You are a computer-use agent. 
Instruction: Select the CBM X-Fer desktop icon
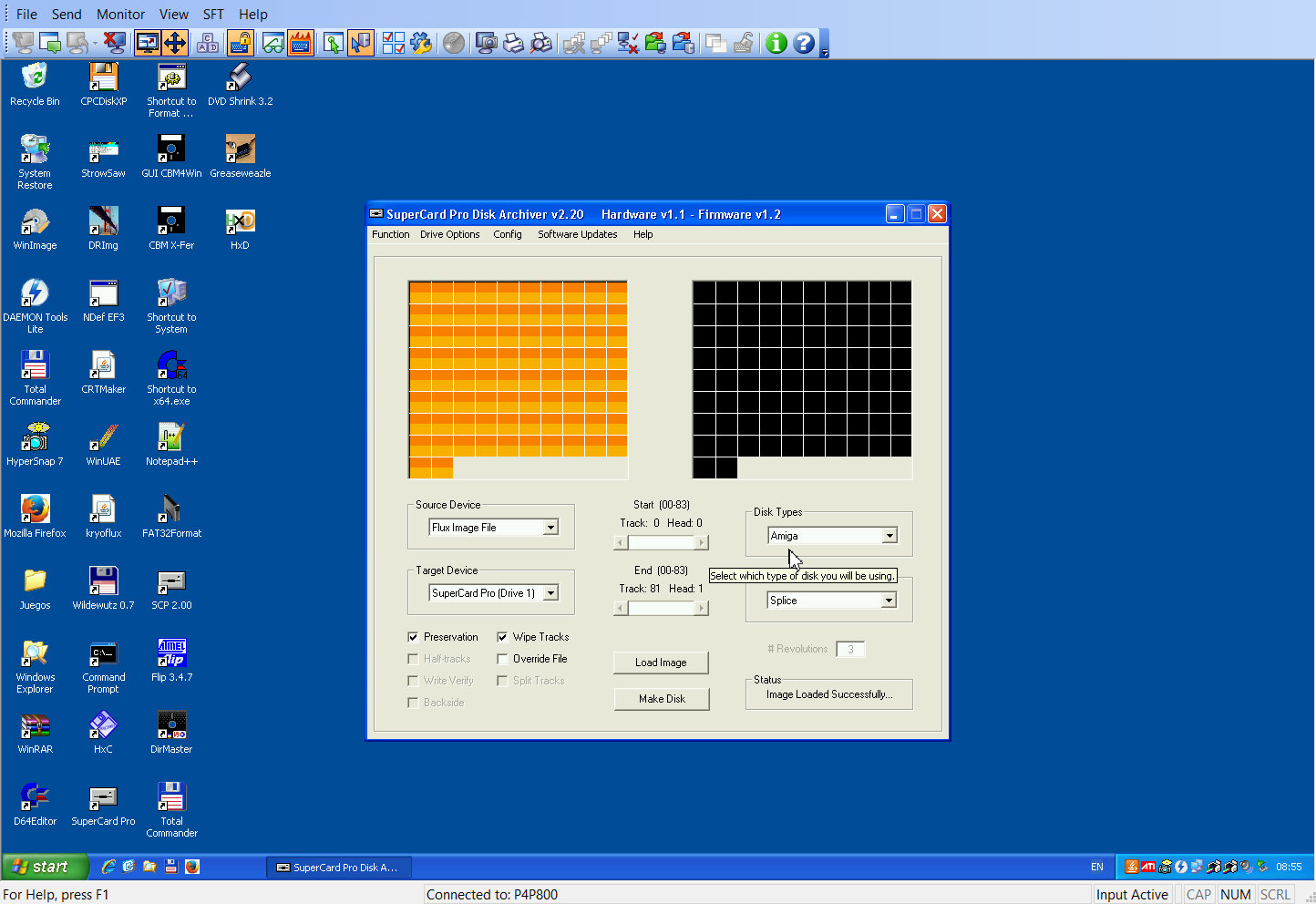(171, 228)
